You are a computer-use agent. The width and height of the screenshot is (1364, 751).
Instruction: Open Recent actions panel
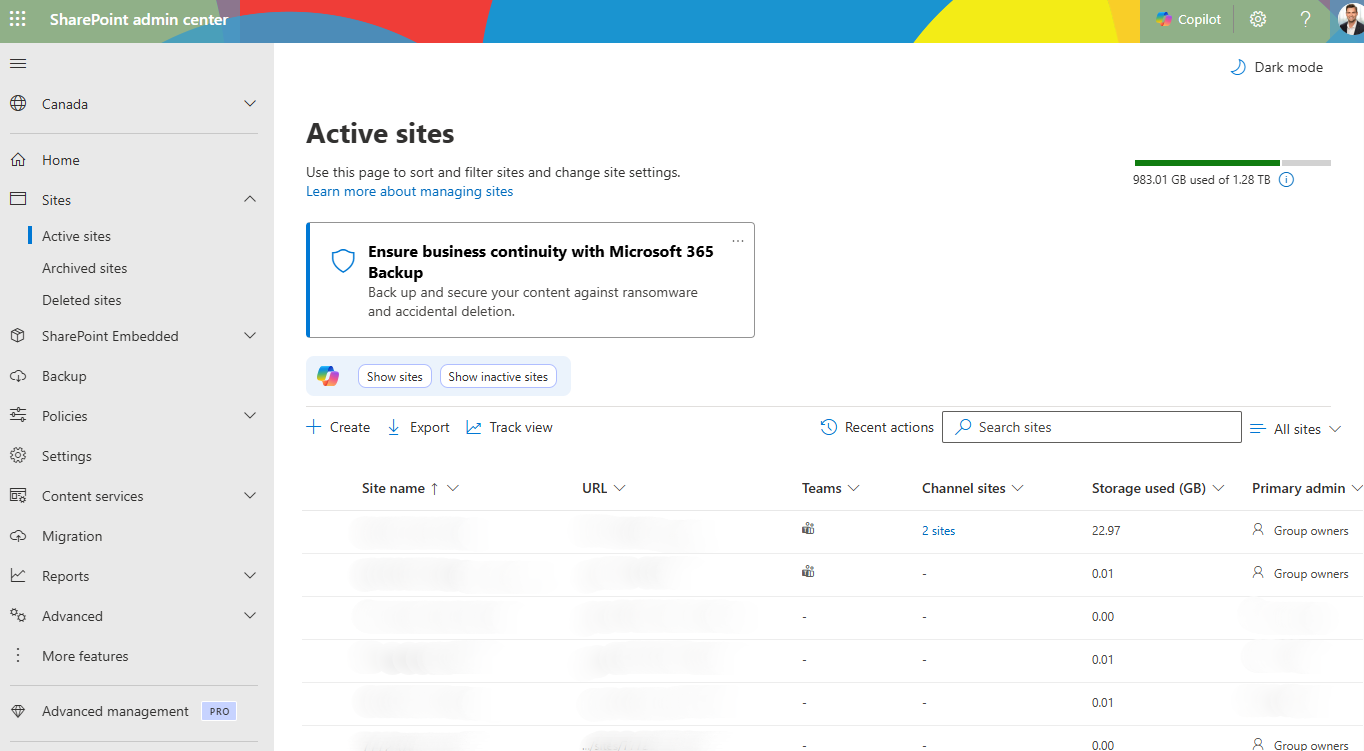(x=877, y=427)
